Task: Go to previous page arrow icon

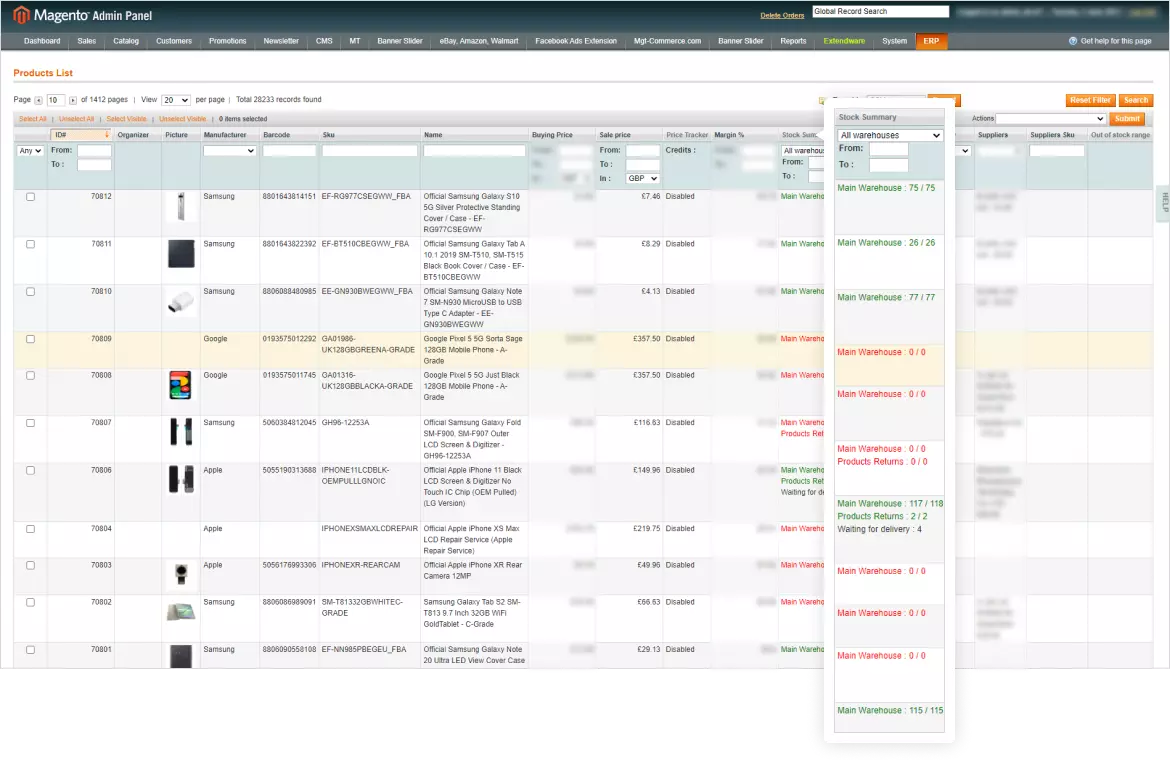Action: (38, 100)
